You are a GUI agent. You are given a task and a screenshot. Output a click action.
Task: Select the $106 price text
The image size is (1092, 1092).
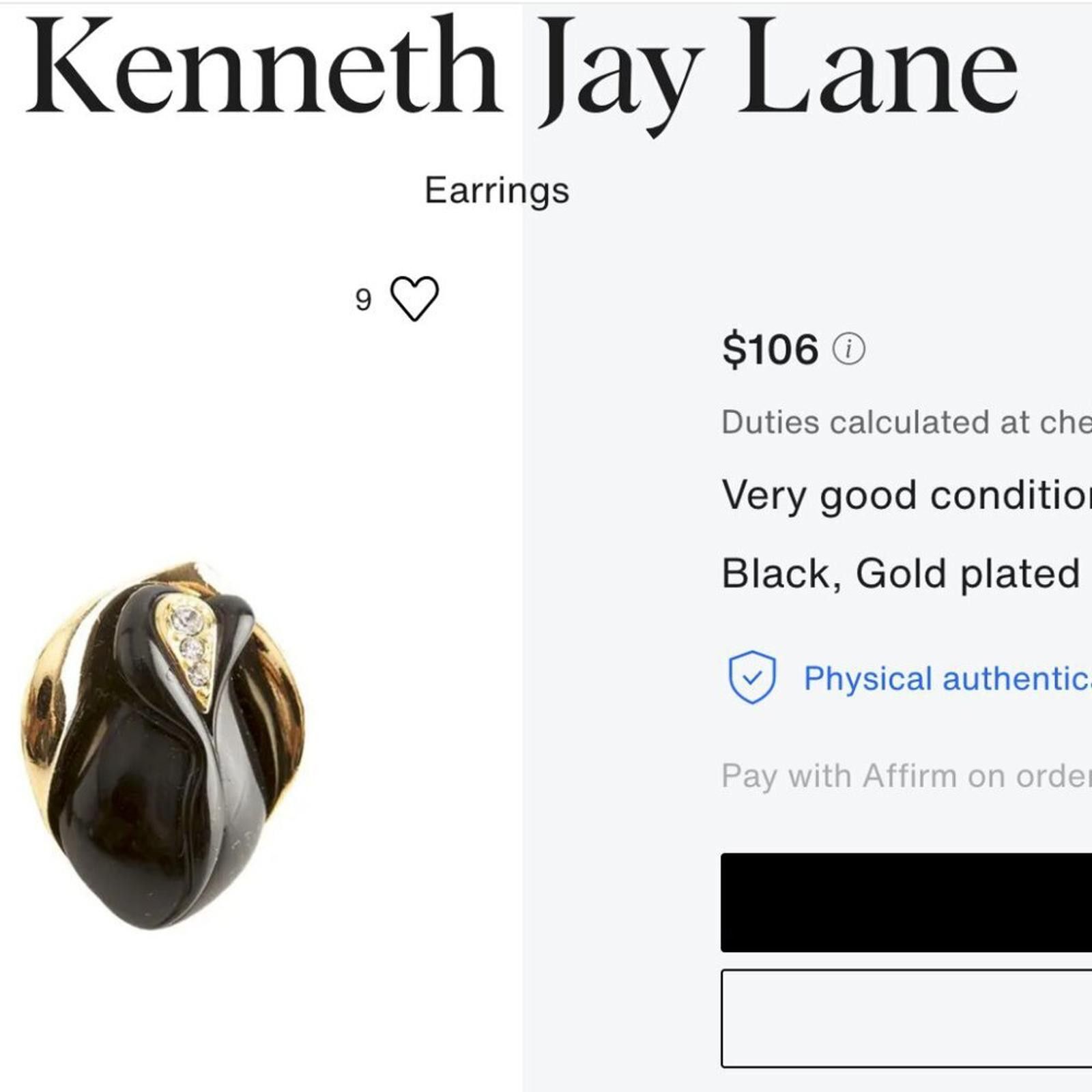(x=770, y=349)
